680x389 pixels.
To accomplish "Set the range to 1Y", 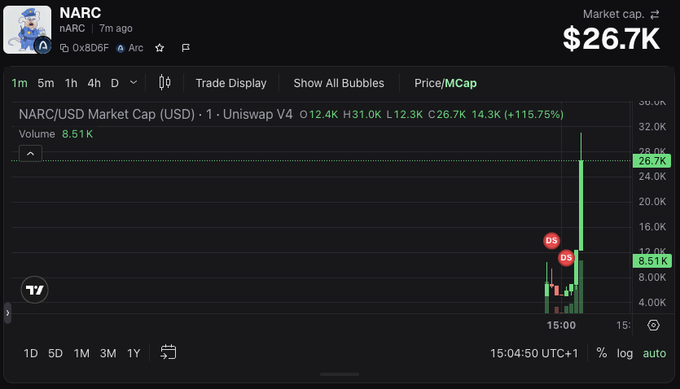I will point(134,353).
